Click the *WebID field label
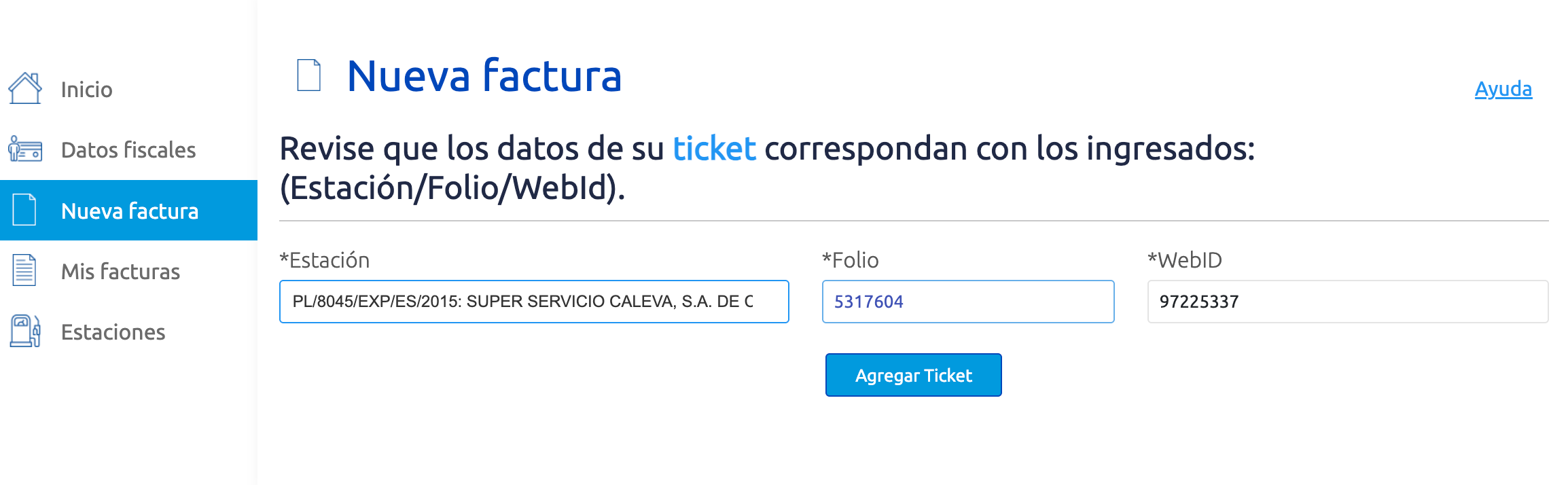 click(x=1184, y=260)
